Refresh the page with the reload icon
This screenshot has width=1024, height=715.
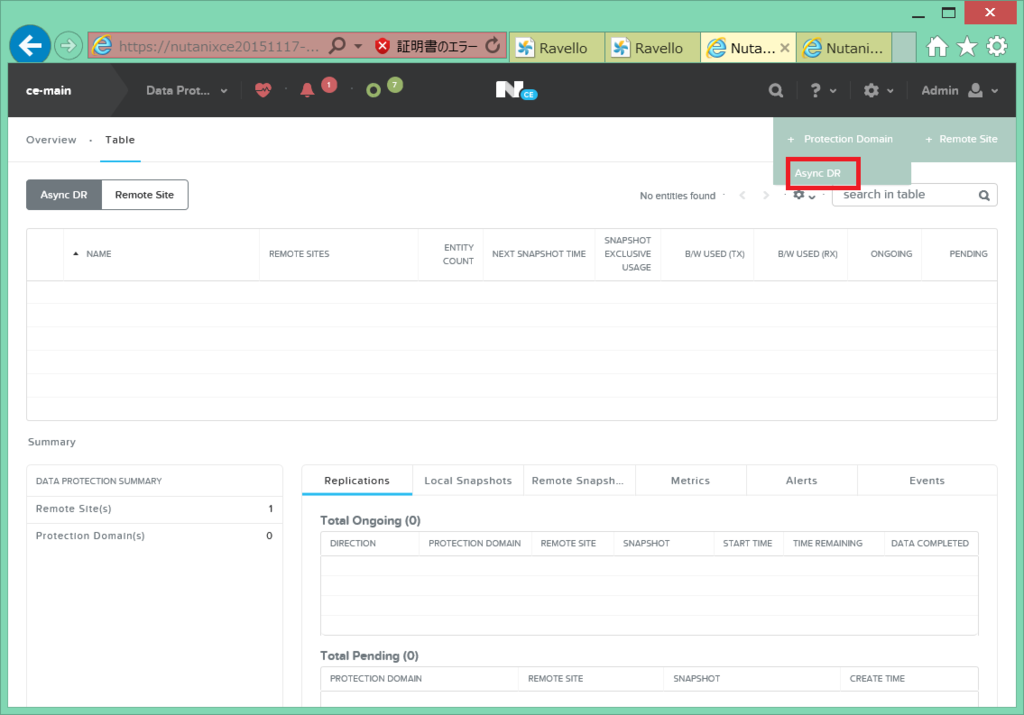(x=493, y=46)
